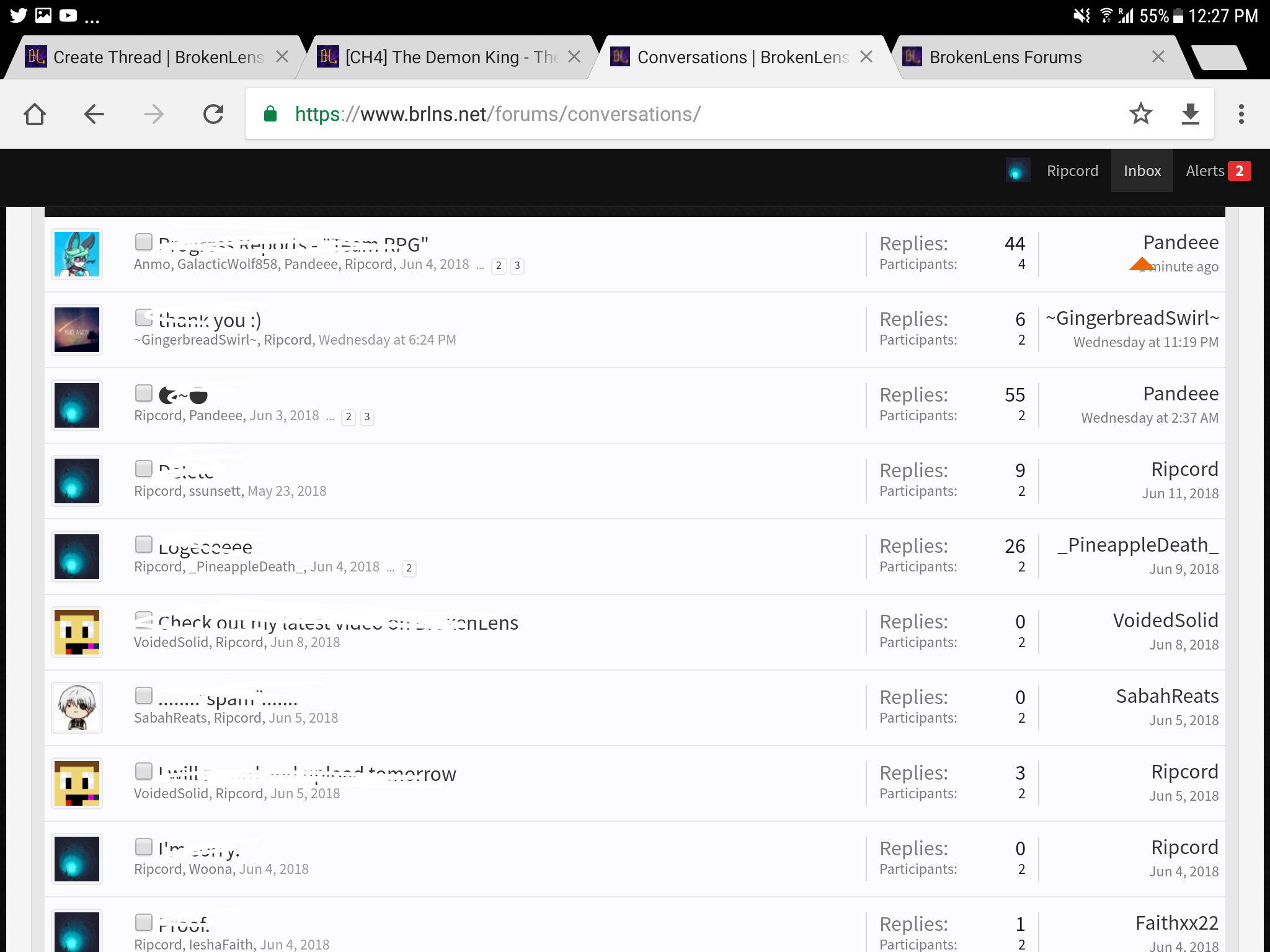Click the forward navigation arrow
This screenshot has width=1270, height=952.
point(153,114)
